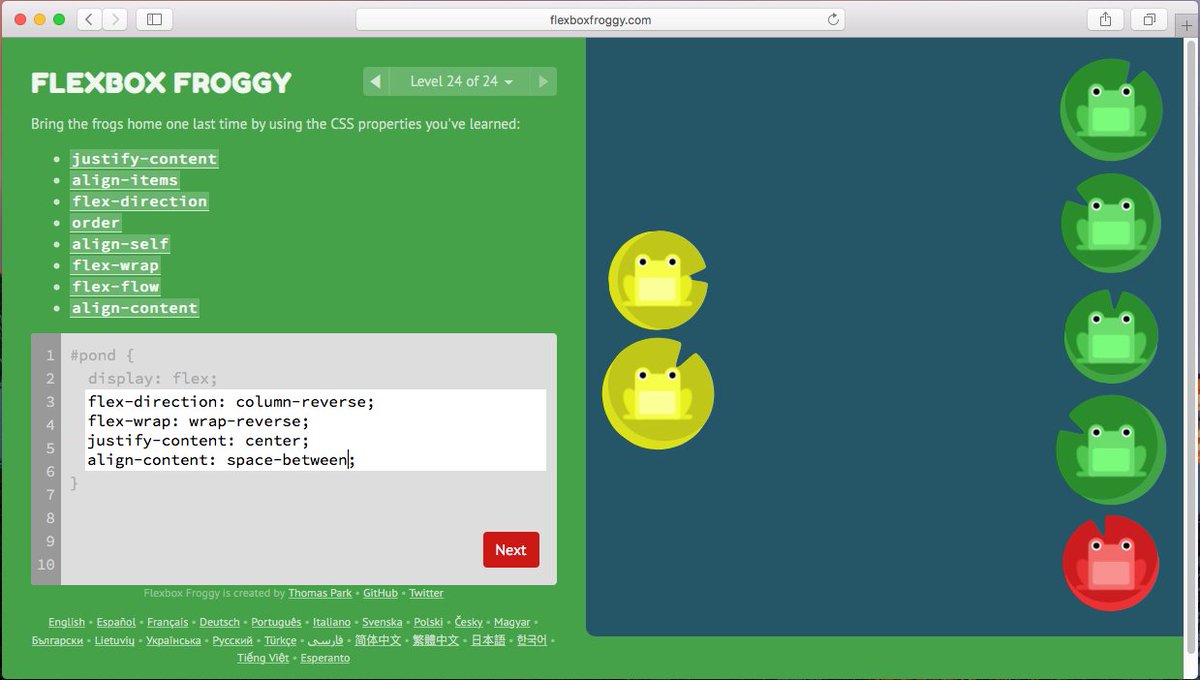Click the order property
The height and width of the screenshot is (680, 1200).
(x=96, y=222)
